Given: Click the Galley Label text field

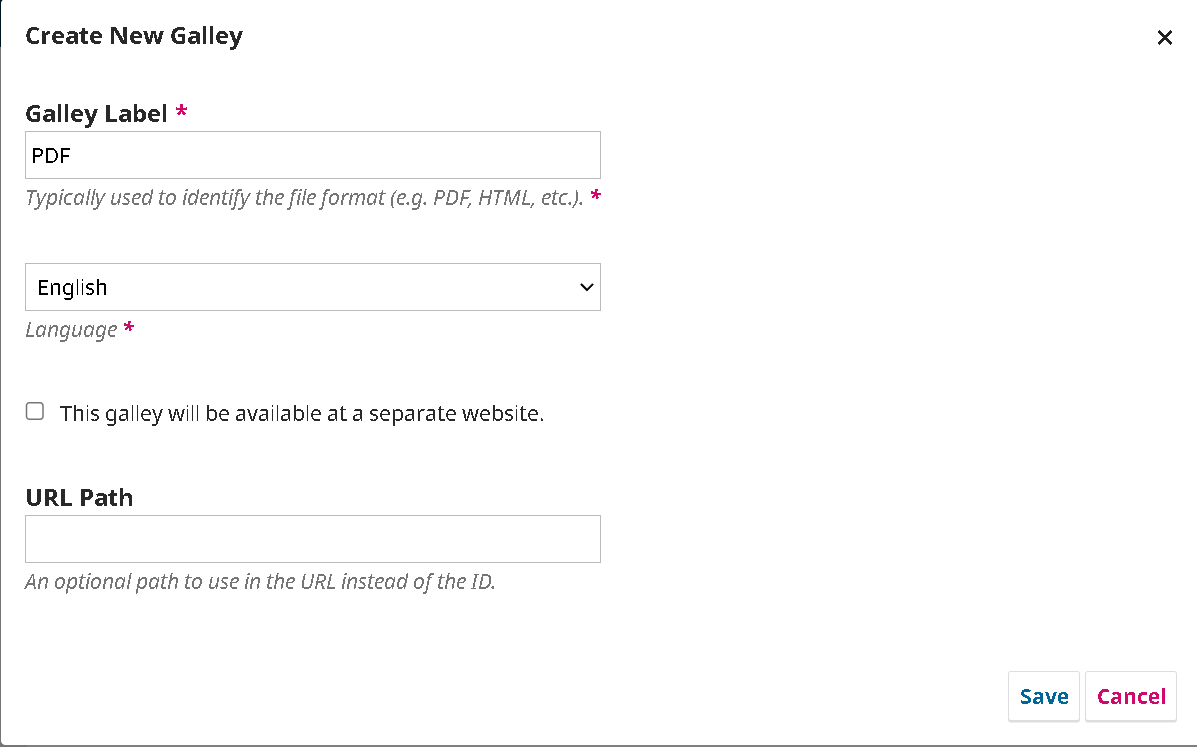Looking at the screenshot, I should (x=312, y=155).
